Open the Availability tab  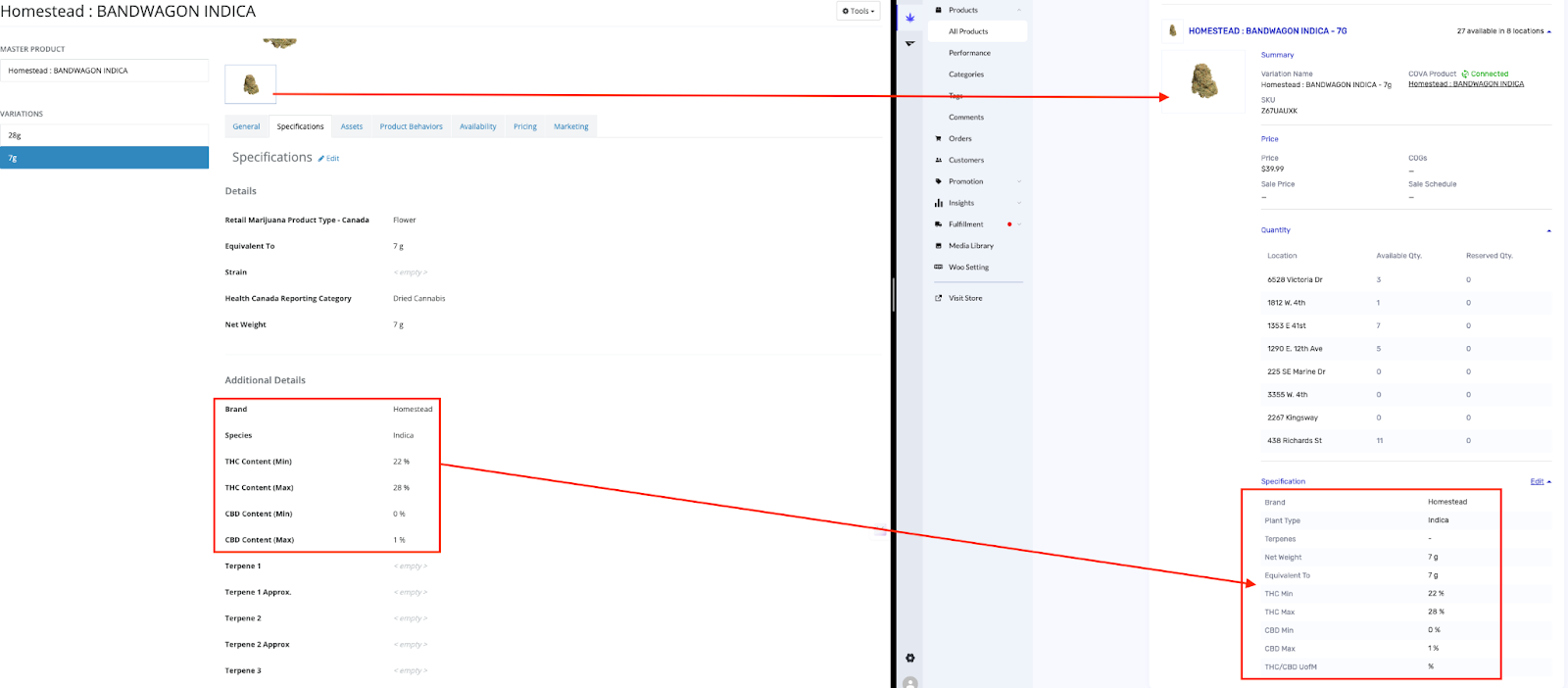477,126
